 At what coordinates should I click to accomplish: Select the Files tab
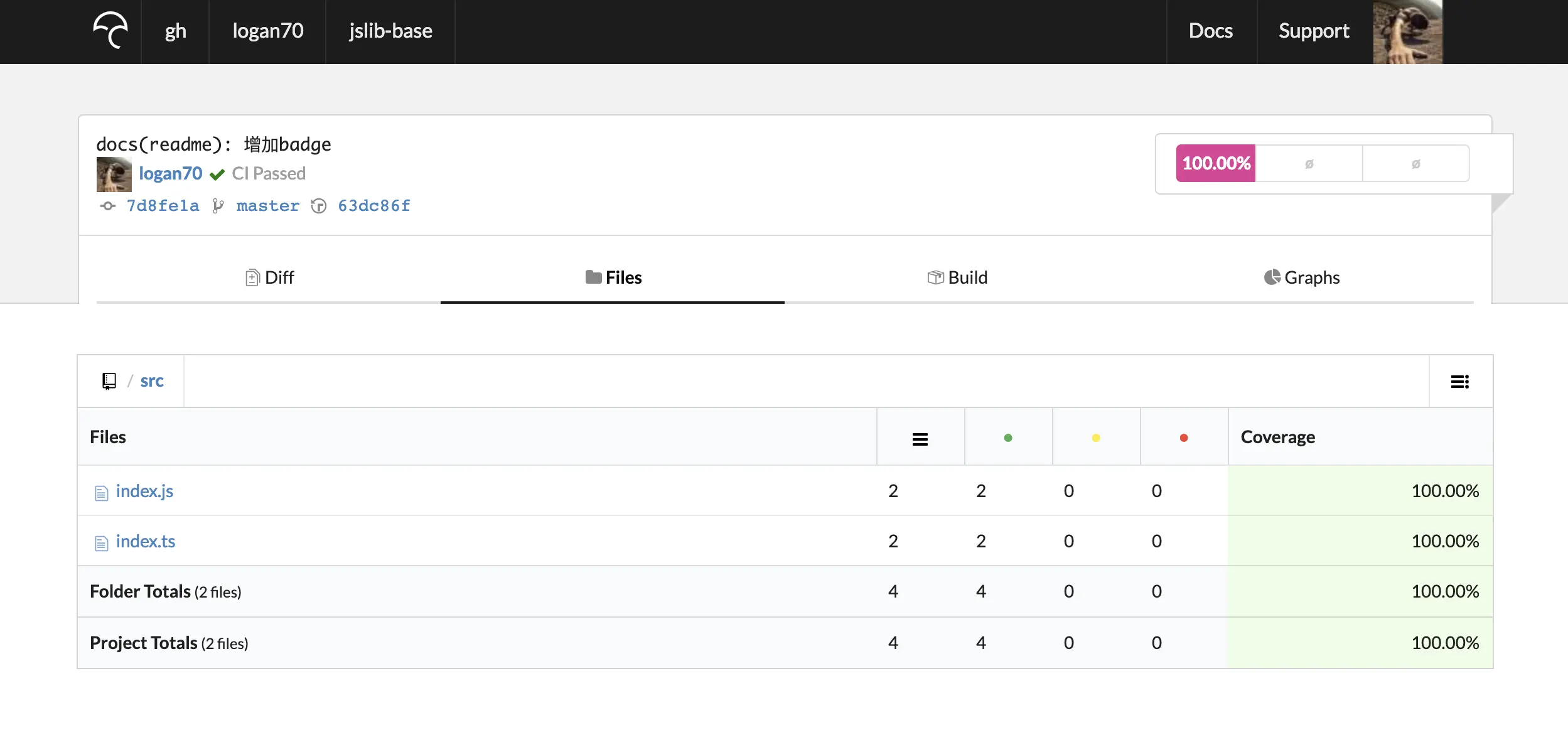[x=613, y=277]
